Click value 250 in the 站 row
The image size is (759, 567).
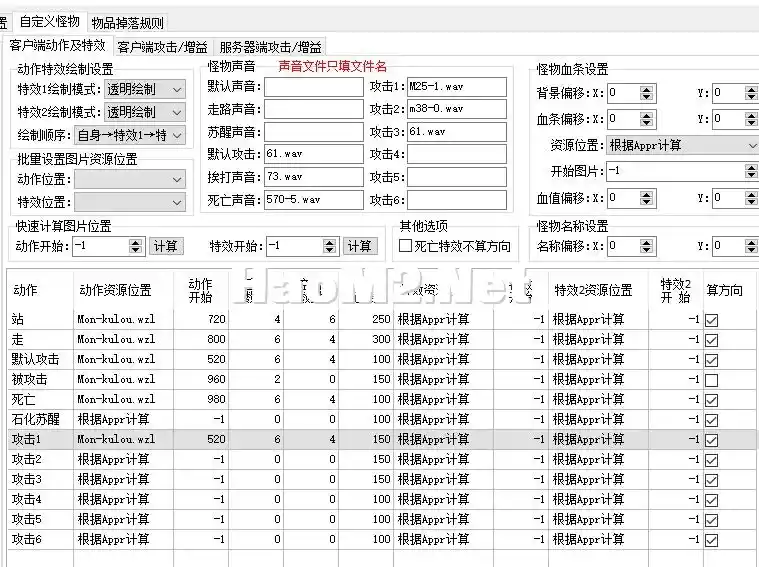(381, 320)
